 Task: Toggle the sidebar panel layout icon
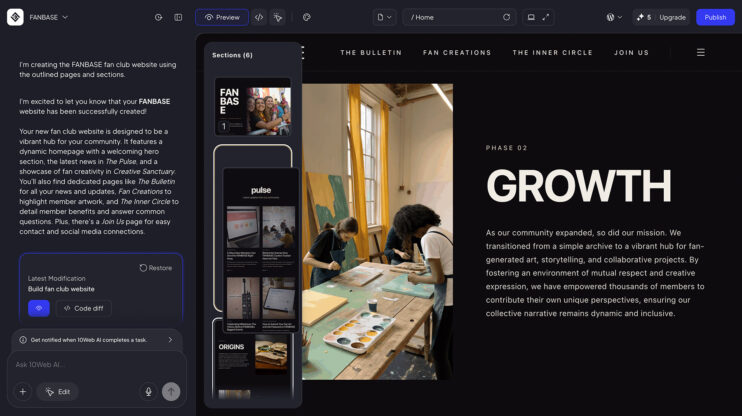[x=178, y=17]
